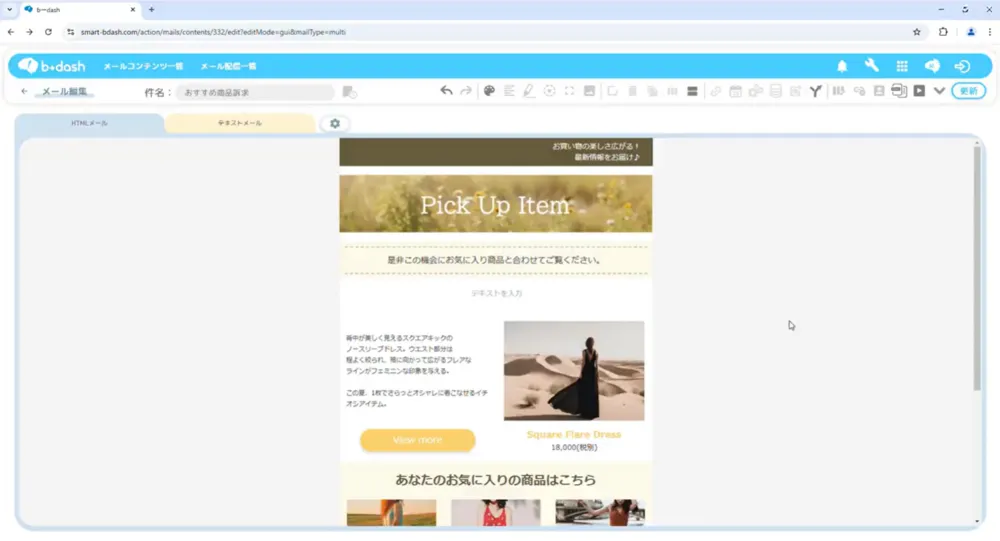
Task: Open browser extensions puzzle icon
Action: [943, 32]
